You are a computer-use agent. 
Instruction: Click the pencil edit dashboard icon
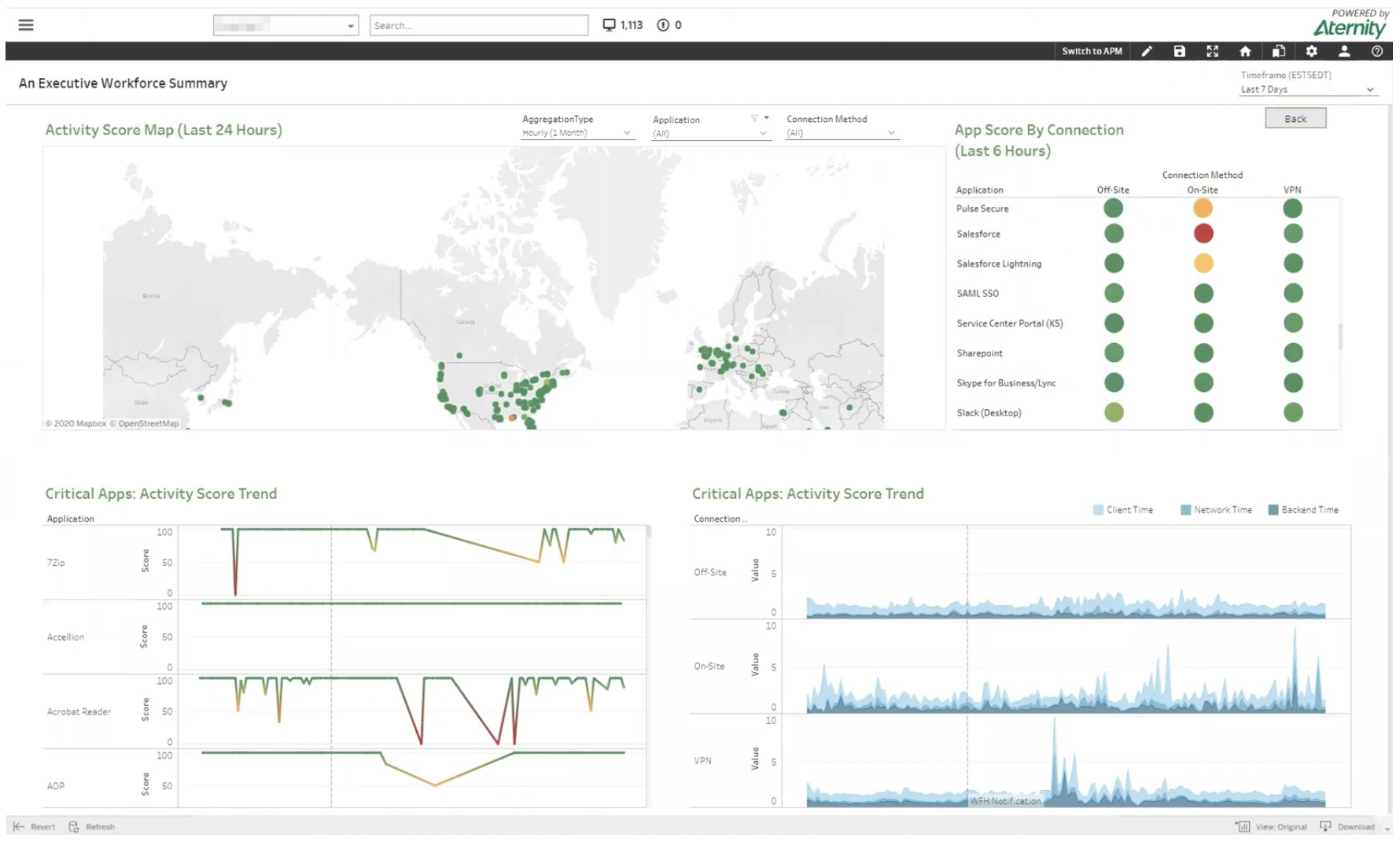click(1147, 51)
